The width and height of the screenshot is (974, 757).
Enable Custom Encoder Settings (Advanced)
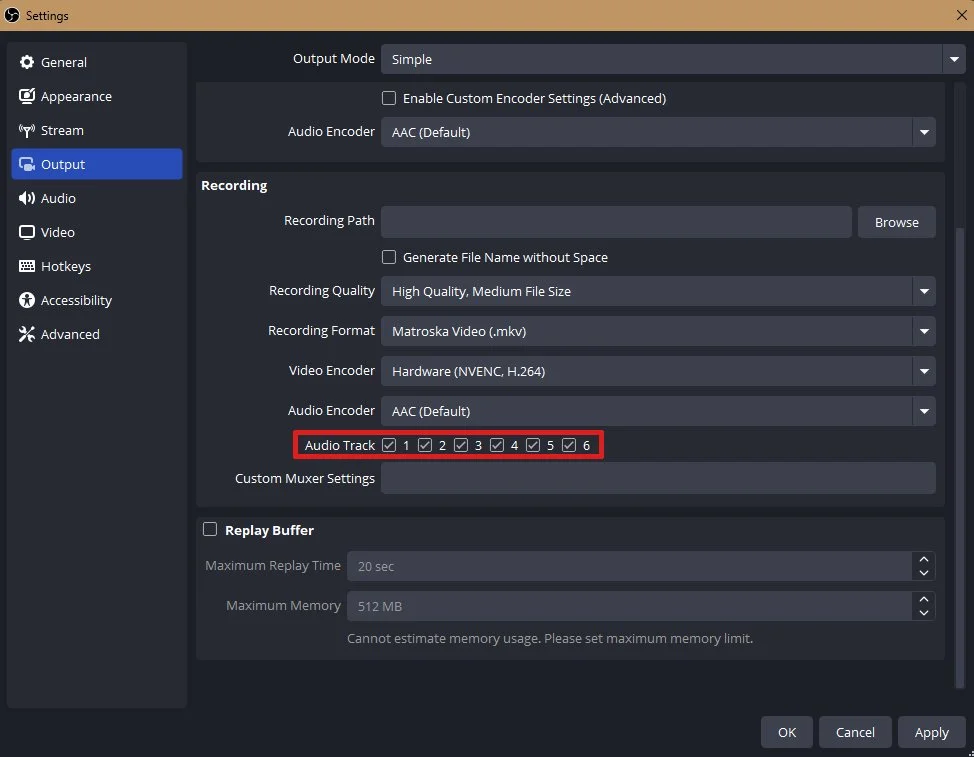pos(389,98)
